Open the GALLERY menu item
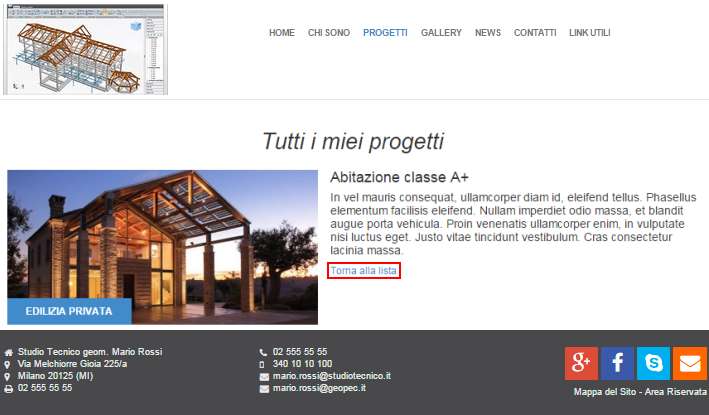 [441, 33]
